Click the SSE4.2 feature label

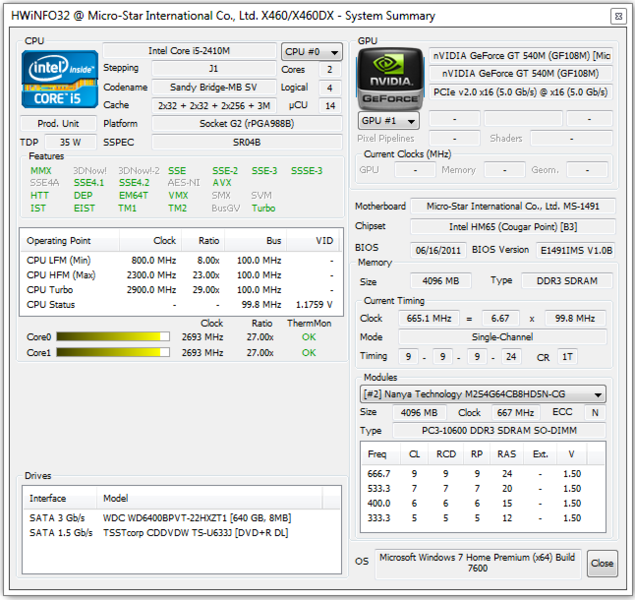(134, 183)
